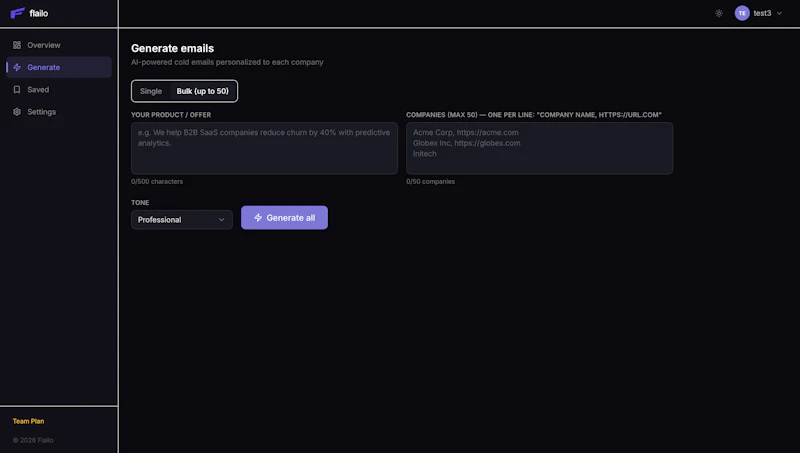Open the Professional tone dropdown

[x=182, y=220]
